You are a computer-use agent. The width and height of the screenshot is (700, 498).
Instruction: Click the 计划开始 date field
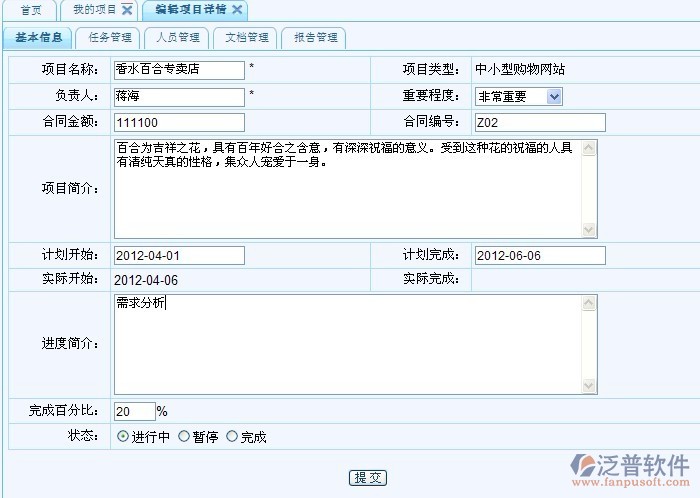tap(179, 256)
